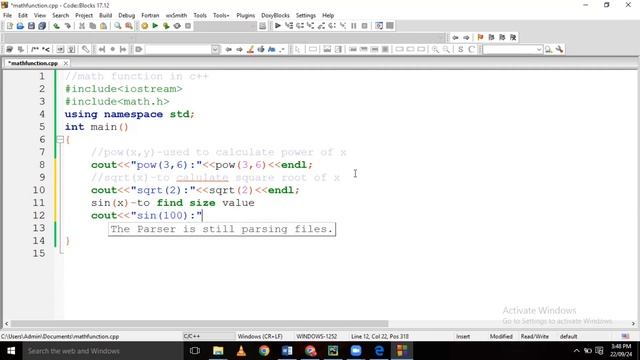
Task: Open the Edit menu
Action: click(x=23, y=16)
